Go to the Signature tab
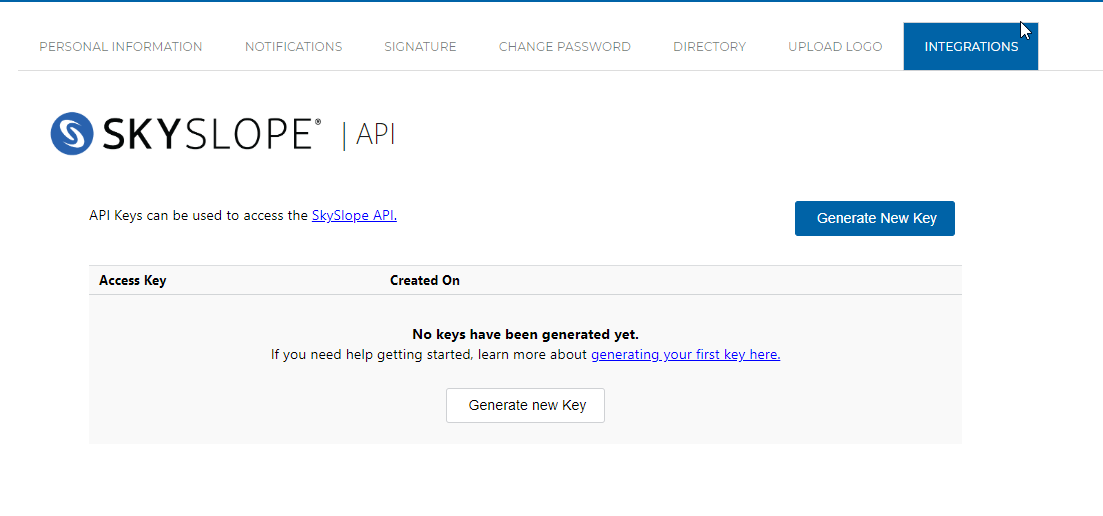The width and height of the screenshot is (1103, 516). (420, 47)
